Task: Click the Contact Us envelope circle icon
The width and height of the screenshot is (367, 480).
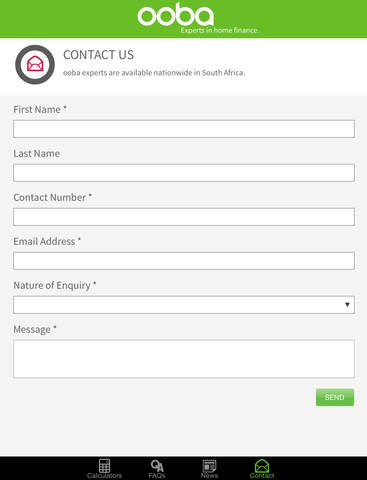Action: [35, 64]
